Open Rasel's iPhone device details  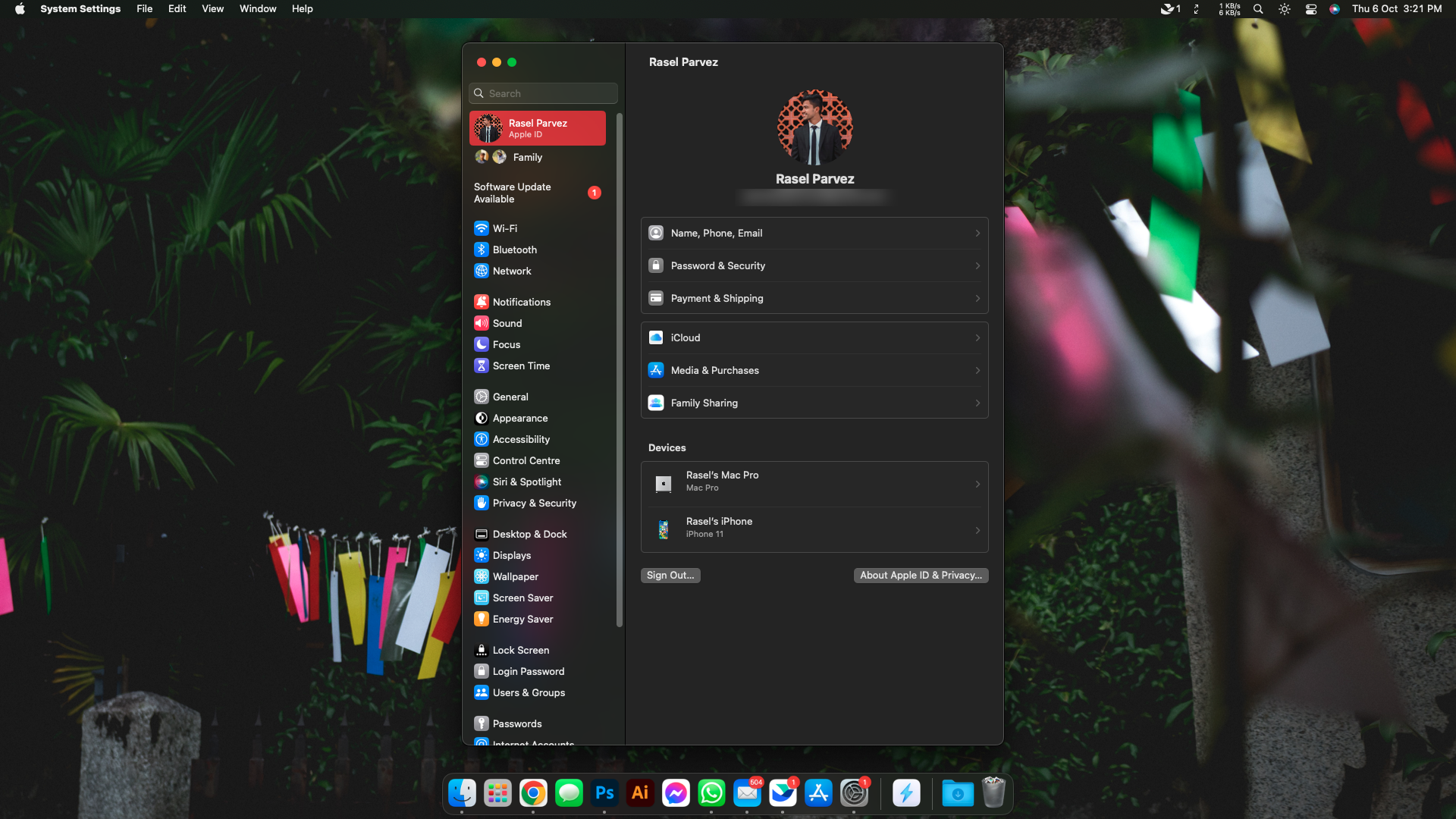[x=814, y=530]
